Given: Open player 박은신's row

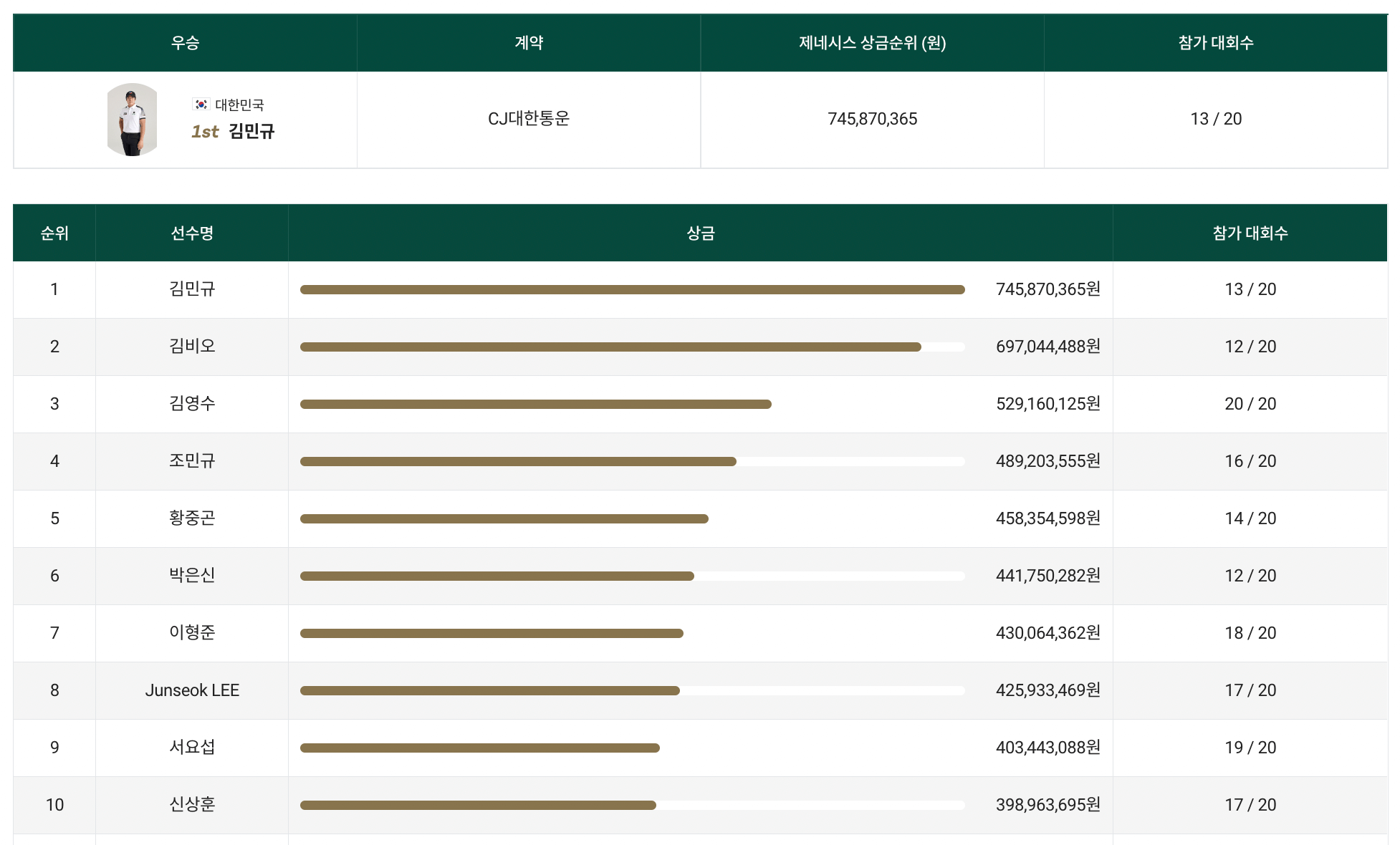Looking at the screenshot, I should pos(192,576).
